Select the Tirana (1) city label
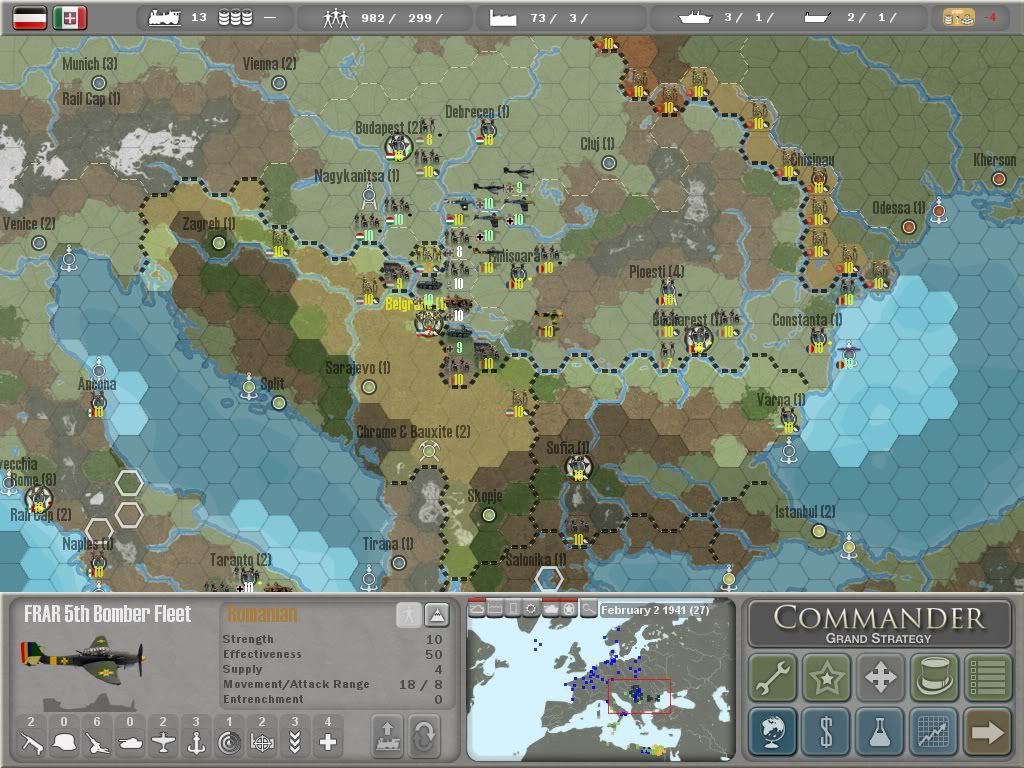The width and height of the screenshot is (1024, 768). (x=388, y=543)
